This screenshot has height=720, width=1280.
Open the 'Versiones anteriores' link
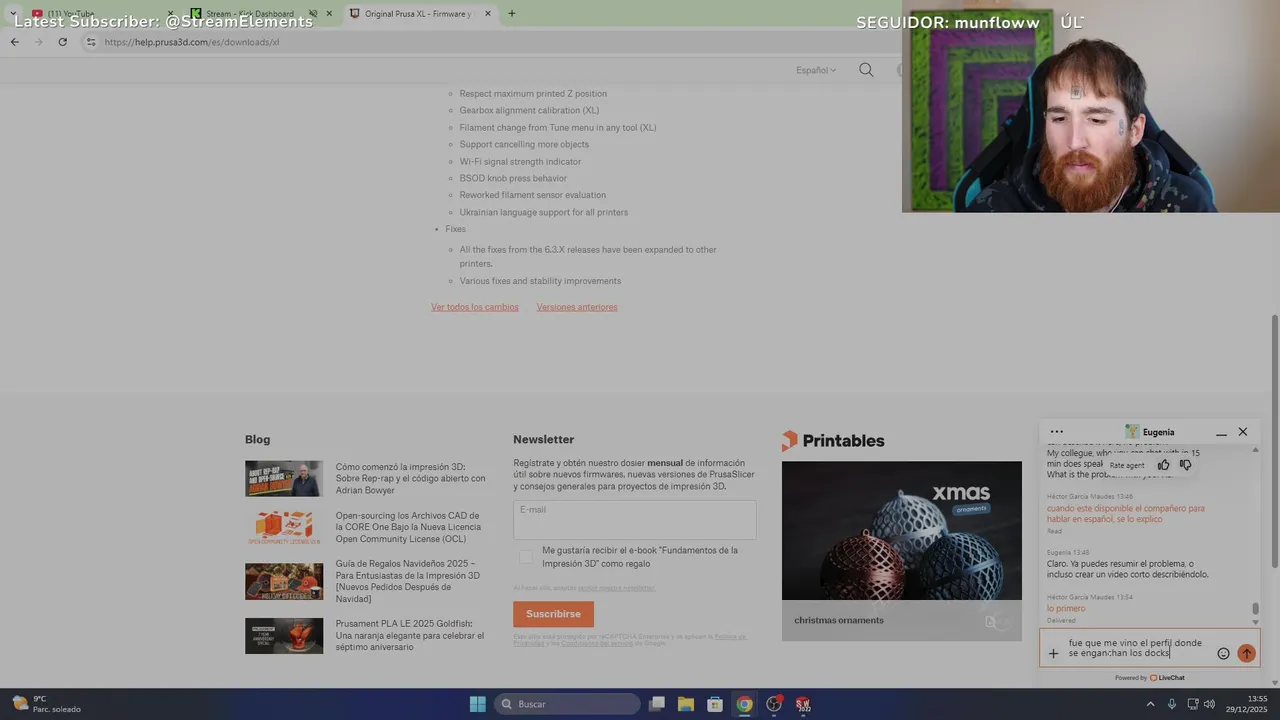577,307
